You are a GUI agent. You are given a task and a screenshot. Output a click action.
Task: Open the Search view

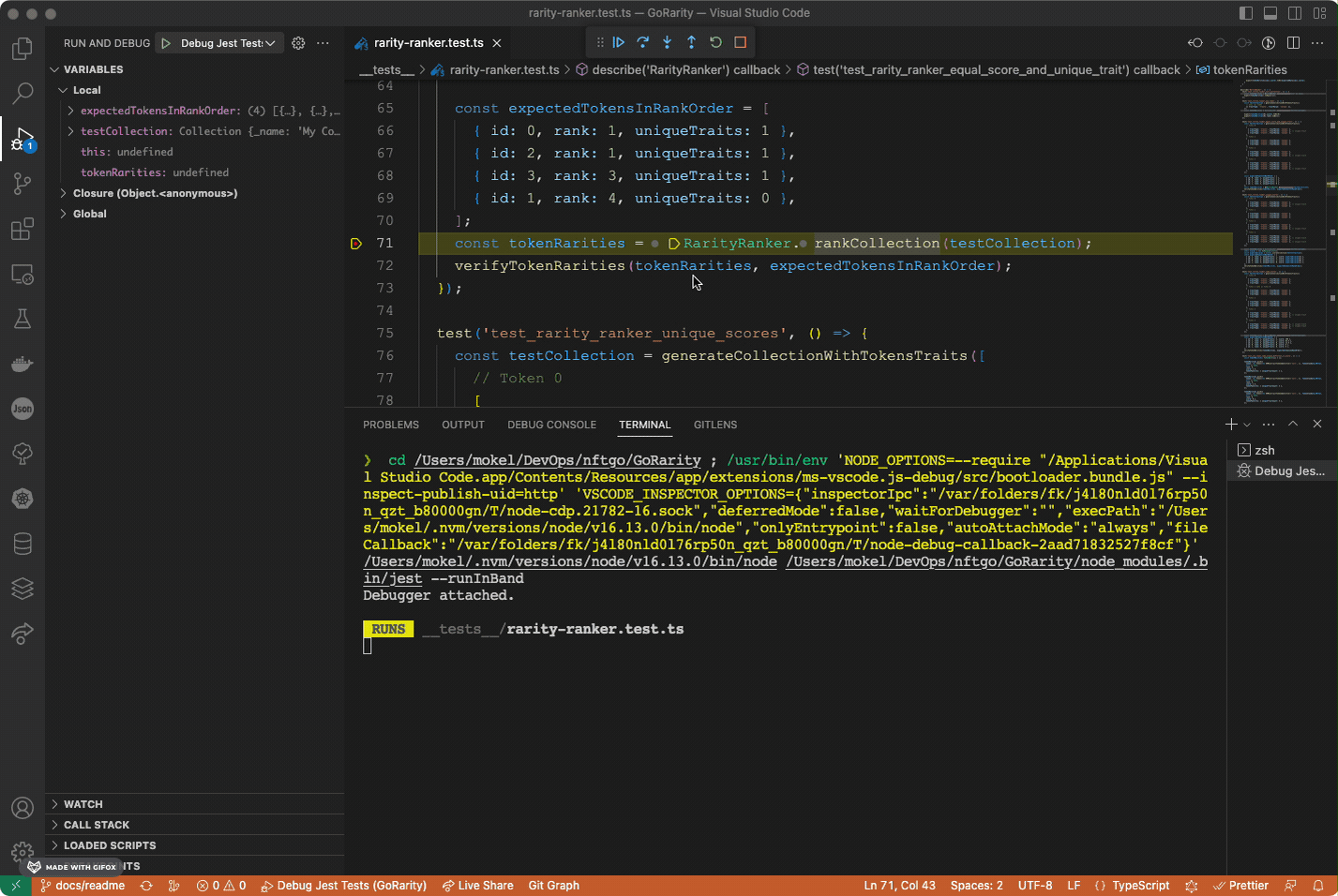coord(23,93)
